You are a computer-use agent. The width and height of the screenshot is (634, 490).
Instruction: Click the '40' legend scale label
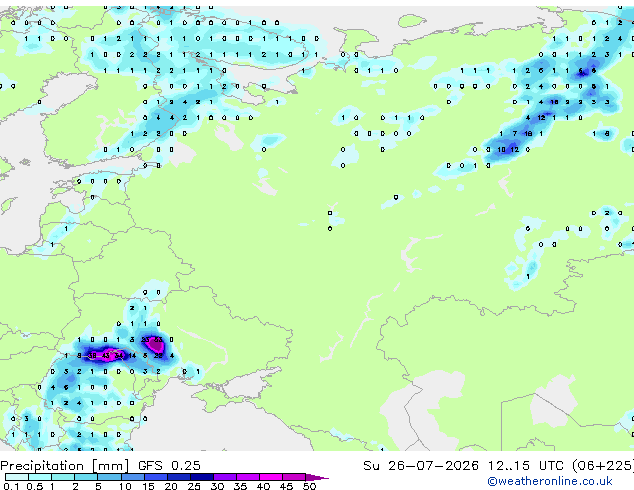264,486
